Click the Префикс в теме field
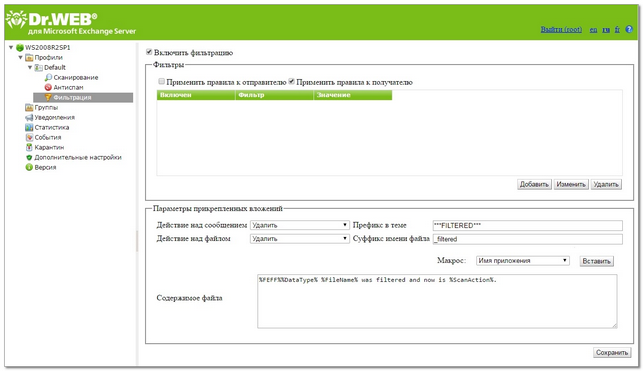The image size is (643, 371). click(527, 225)
